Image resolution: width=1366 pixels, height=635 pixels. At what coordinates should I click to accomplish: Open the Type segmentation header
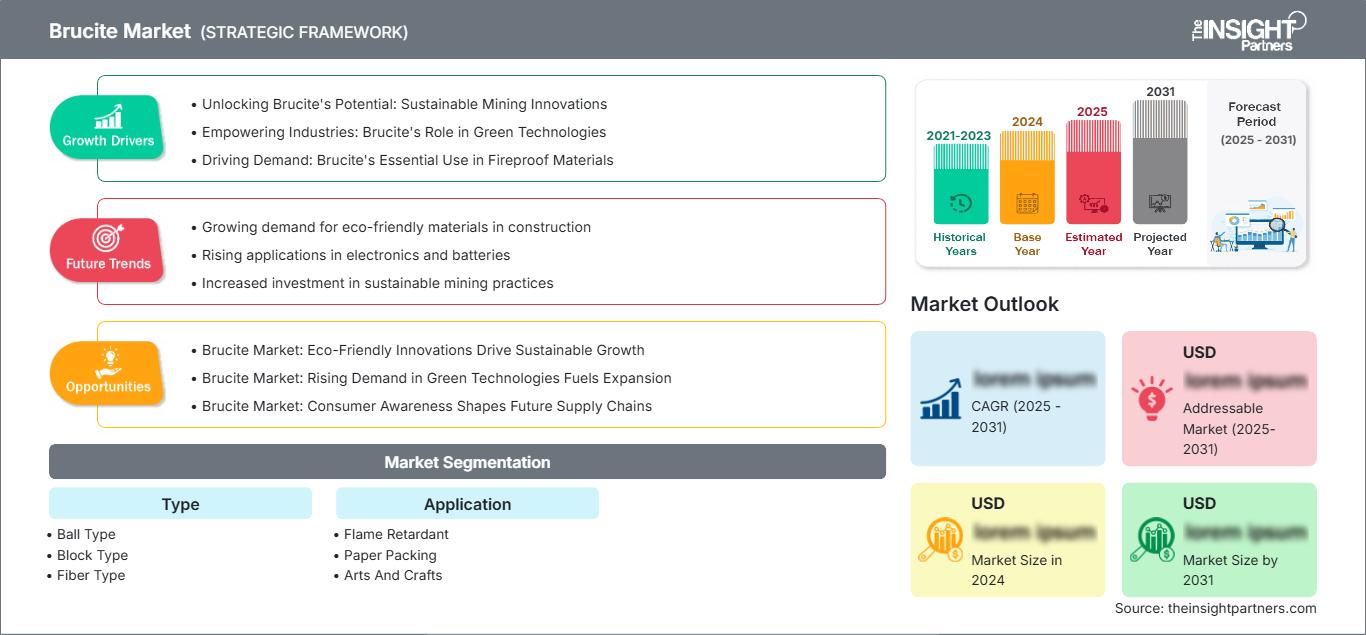tap(180, 504)
